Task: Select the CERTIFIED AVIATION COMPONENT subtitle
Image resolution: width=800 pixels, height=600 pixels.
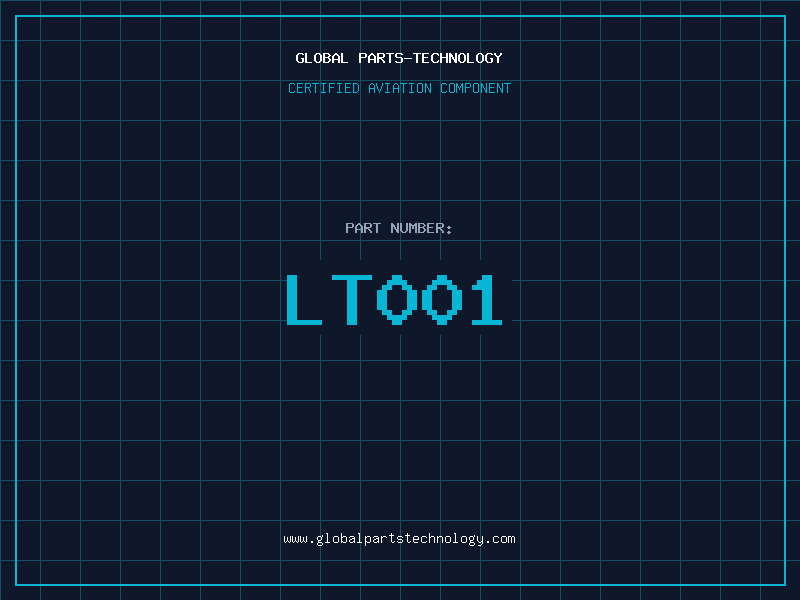Action: 399,88
